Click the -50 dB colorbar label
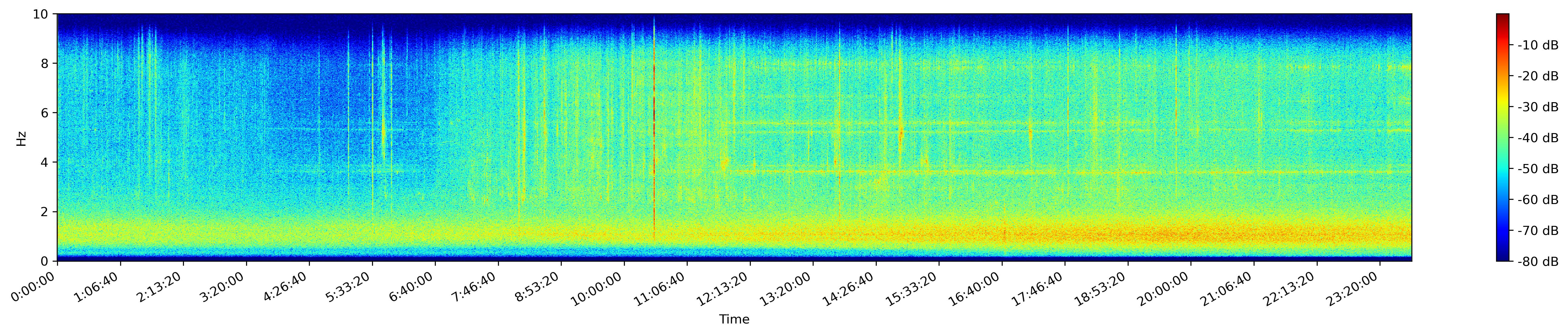This screenshot has height=335, width=1568. coord(1538,169)
